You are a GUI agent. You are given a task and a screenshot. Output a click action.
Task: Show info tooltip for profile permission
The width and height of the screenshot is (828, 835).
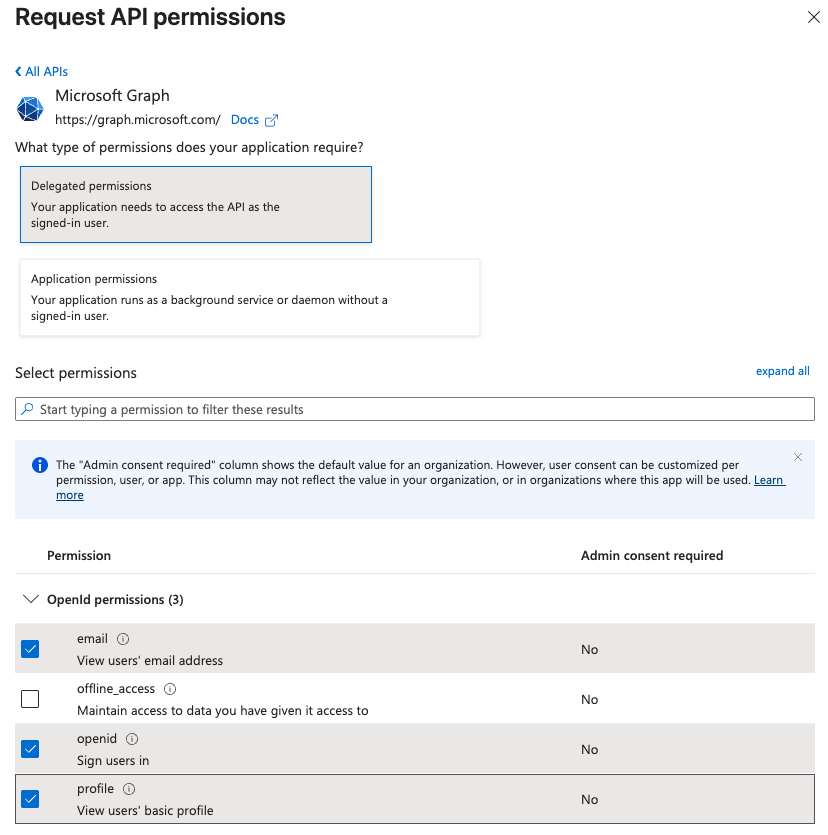(x=129, y=789)
